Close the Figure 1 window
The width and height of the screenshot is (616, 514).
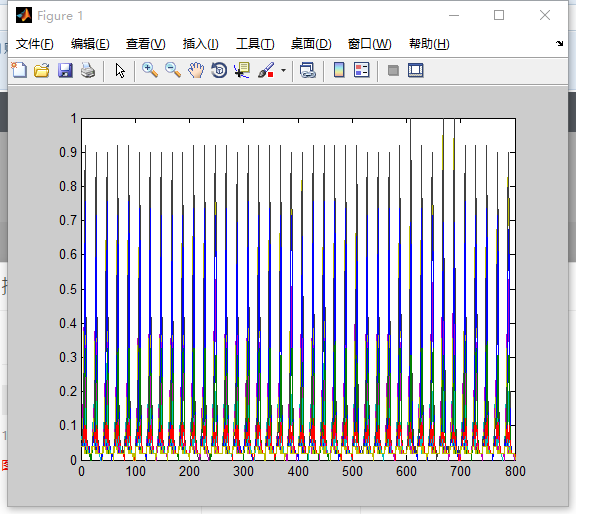(x=544, y=15)
